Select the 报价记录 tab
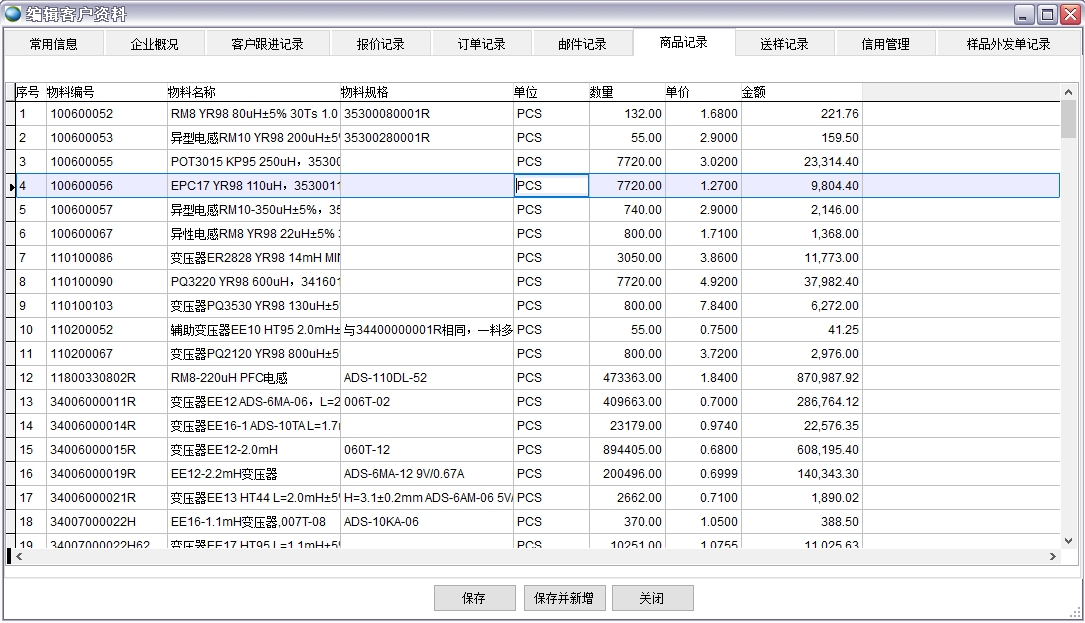1085x623 pixels. [381, 44]
